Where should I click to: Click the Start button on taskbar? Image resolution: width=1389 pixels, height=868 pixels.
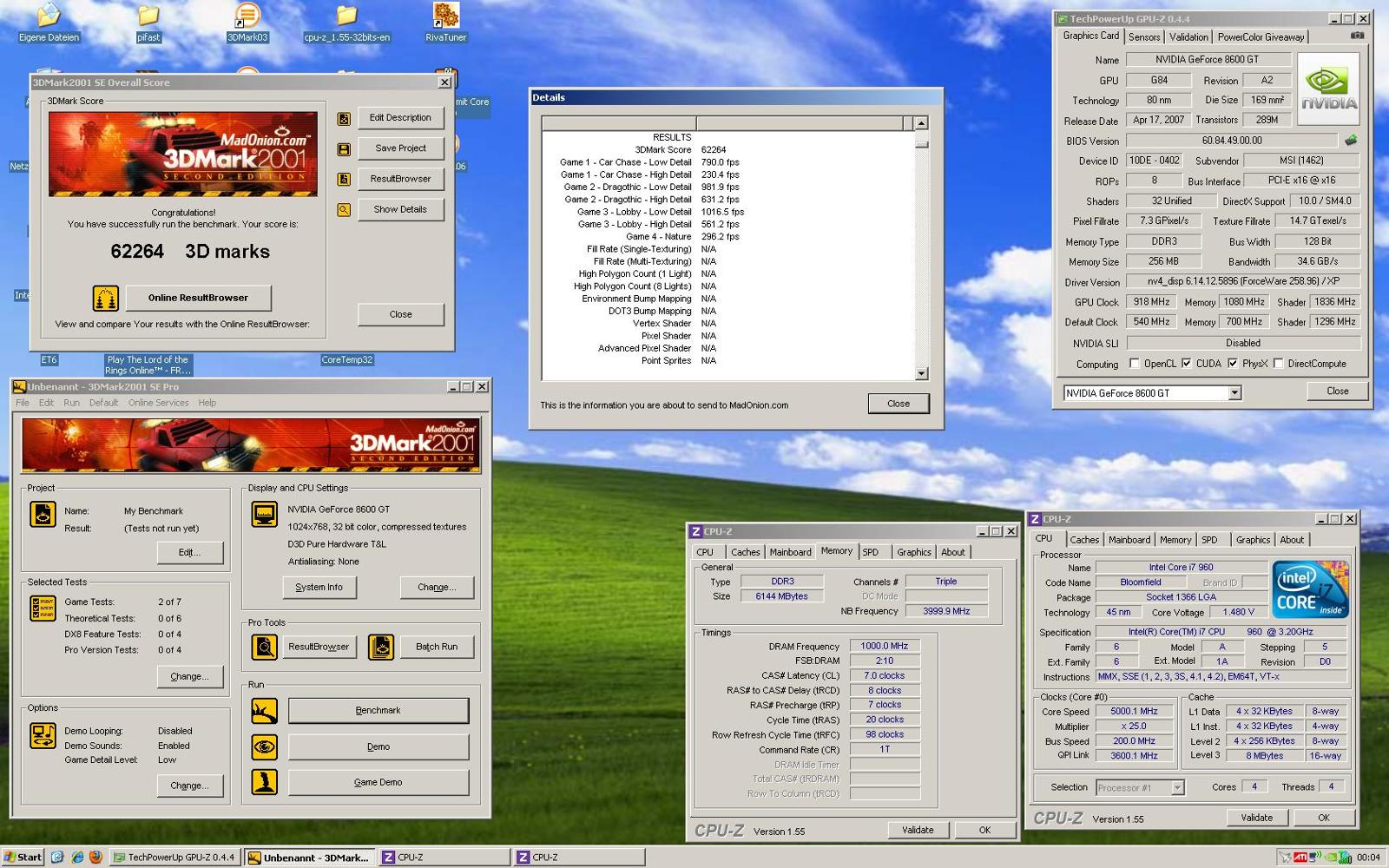23,857
